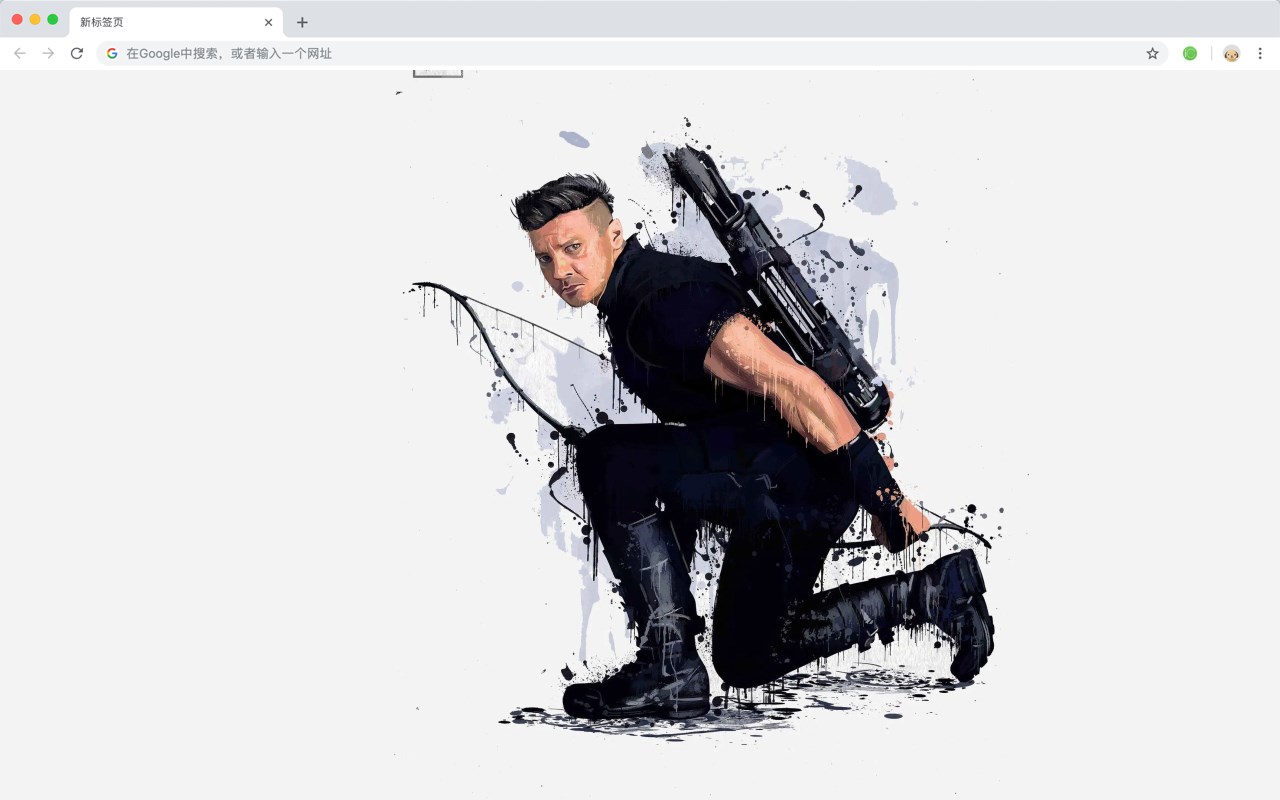Screen dimensions: 1280x800
Task: Open the green extension icon
Action: tap(1190, 53)
